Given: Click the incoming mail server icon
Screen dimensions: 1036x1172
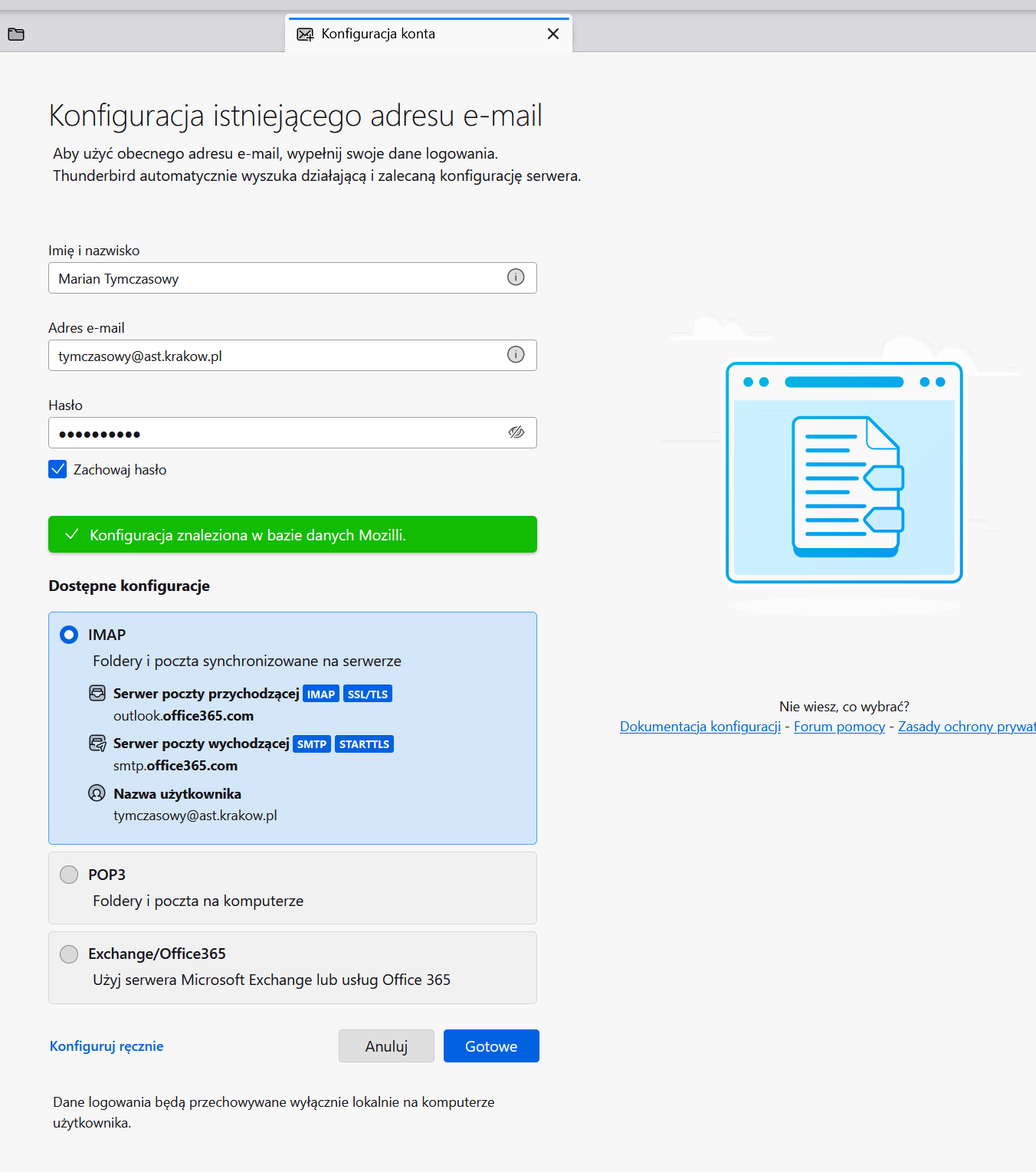Looking at the screenshot, I should [x=97, y=693].
